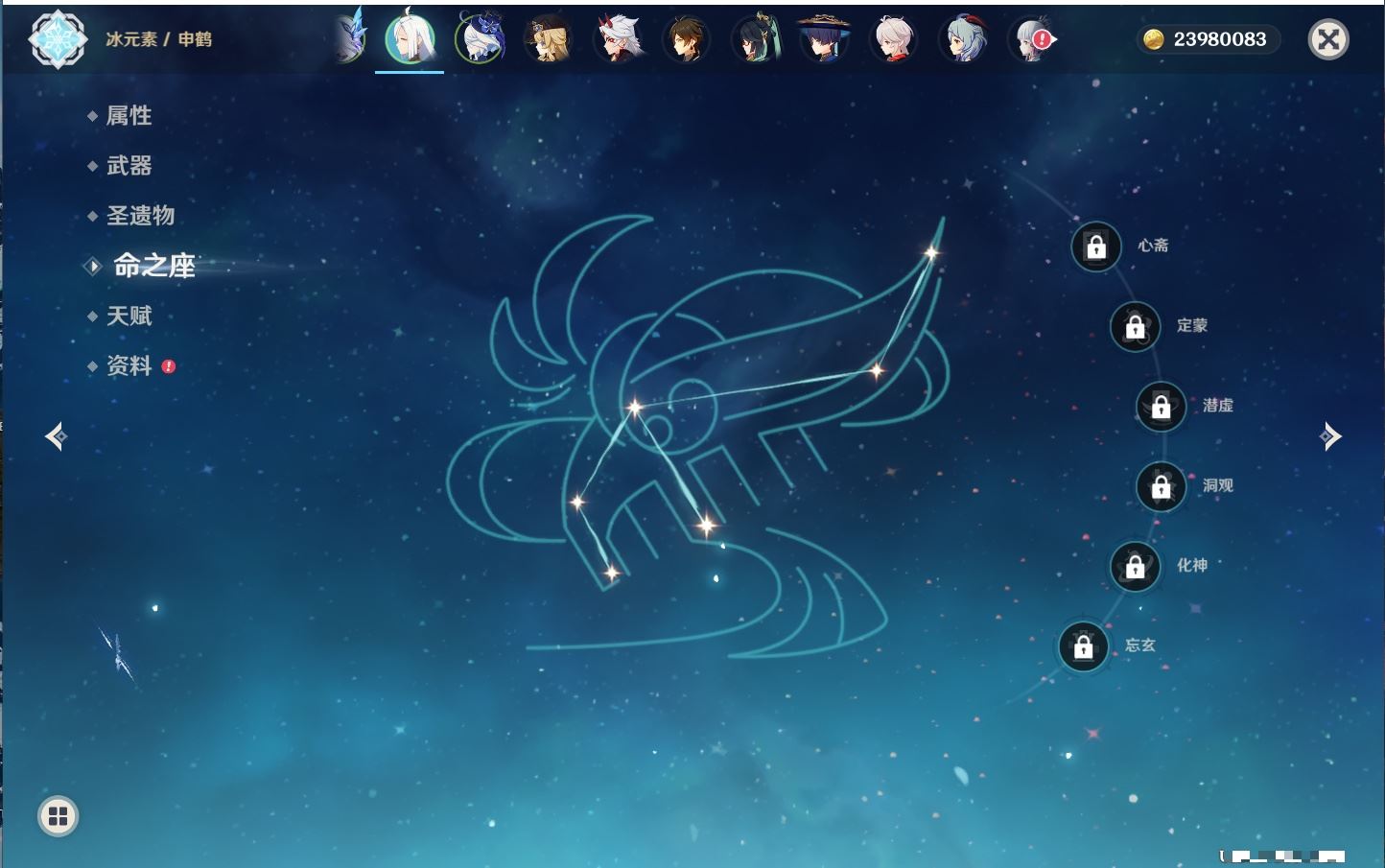Click the 心斋 constellation label
1385x868 pixels.
pos(1153,246)
